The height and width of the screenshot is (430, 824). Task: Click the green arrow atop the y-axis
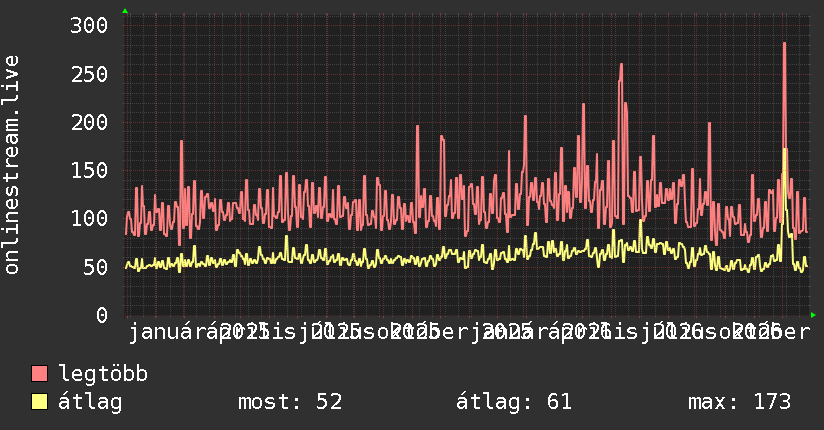point(125,11)
